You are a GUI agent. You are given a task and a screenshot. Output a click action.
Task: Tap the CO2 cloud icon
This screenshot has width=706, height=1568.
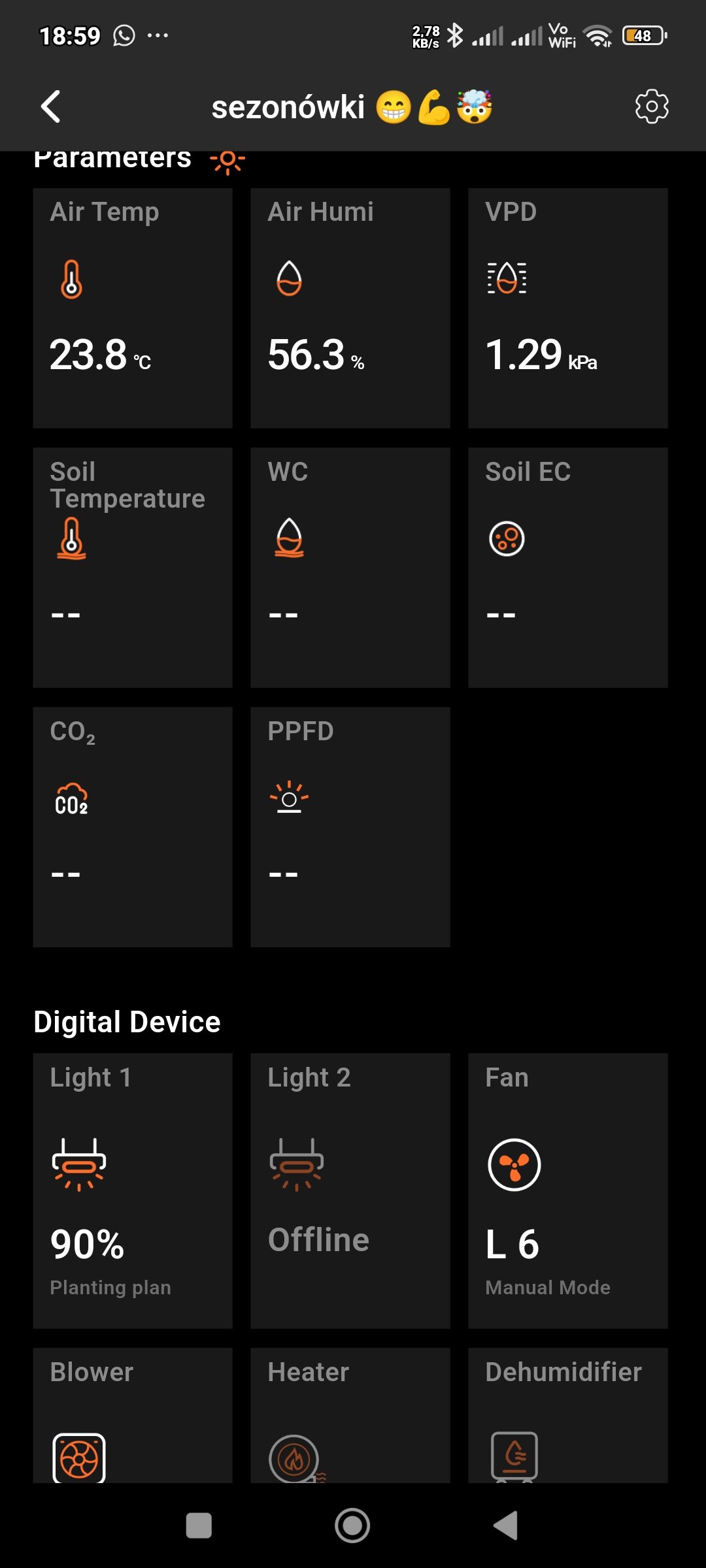pos(71,799)
